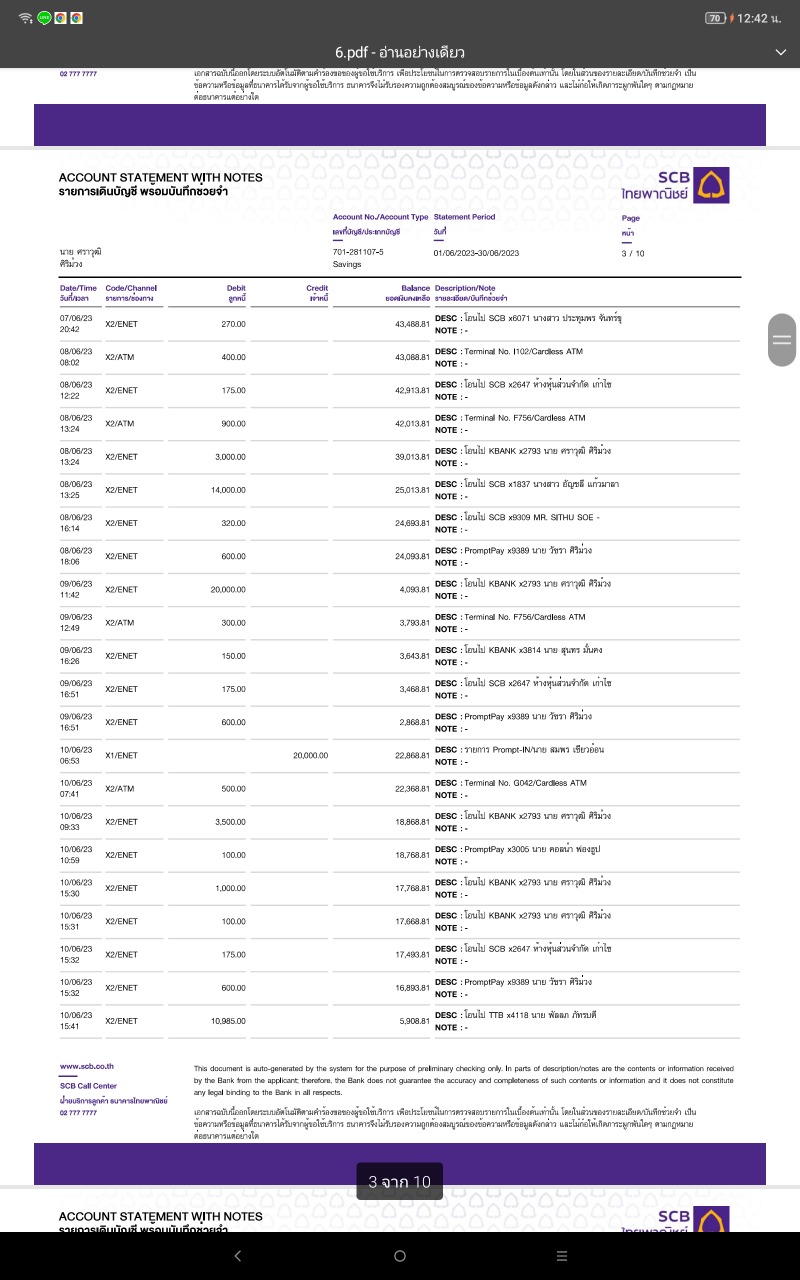800x1280 pixels.
Task: Tap the status bar clock showing 12:42
Action: (x=766, y=18)
